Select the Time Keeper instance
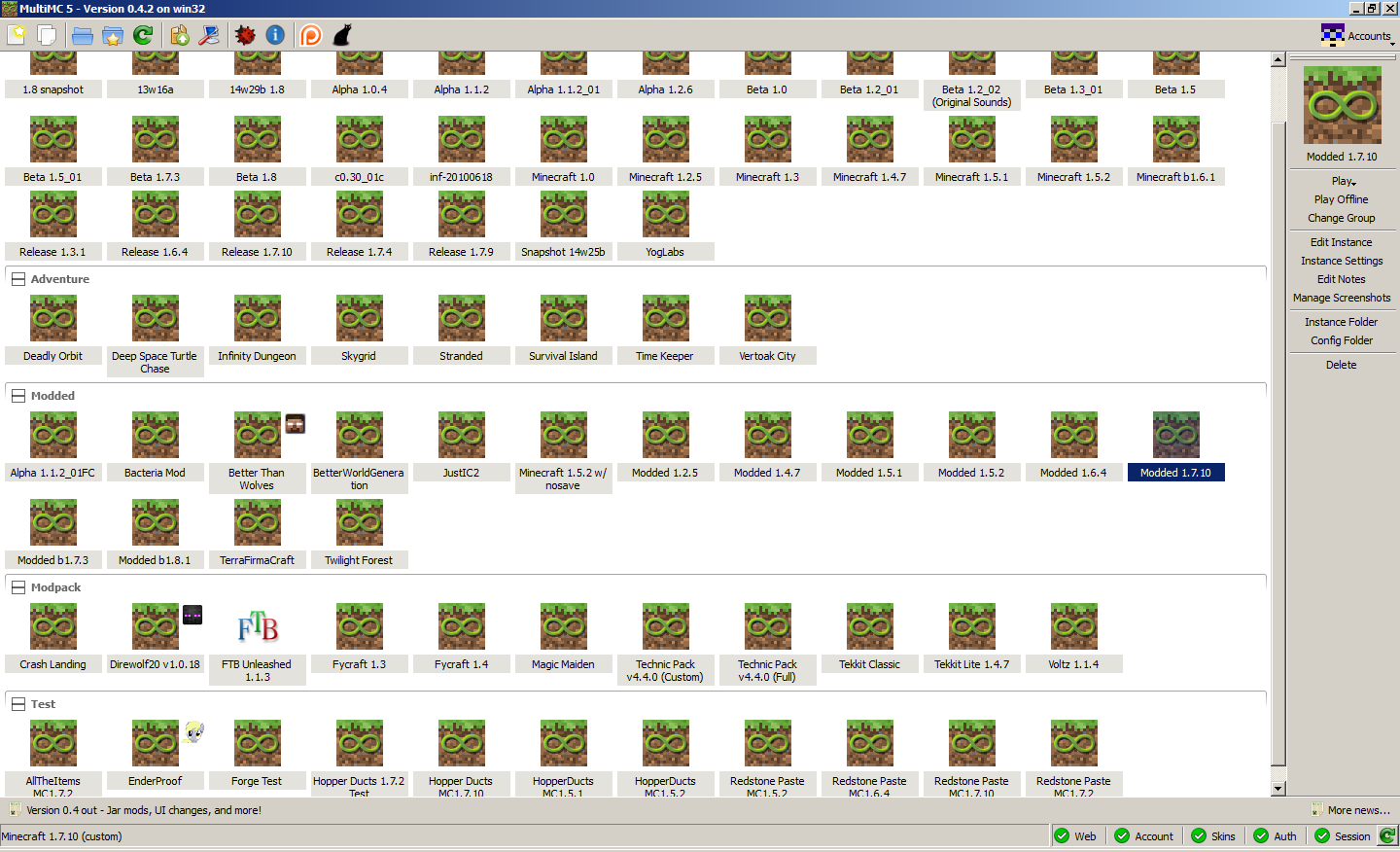Viewport: 1400px width, 852px height. (665, 330)
